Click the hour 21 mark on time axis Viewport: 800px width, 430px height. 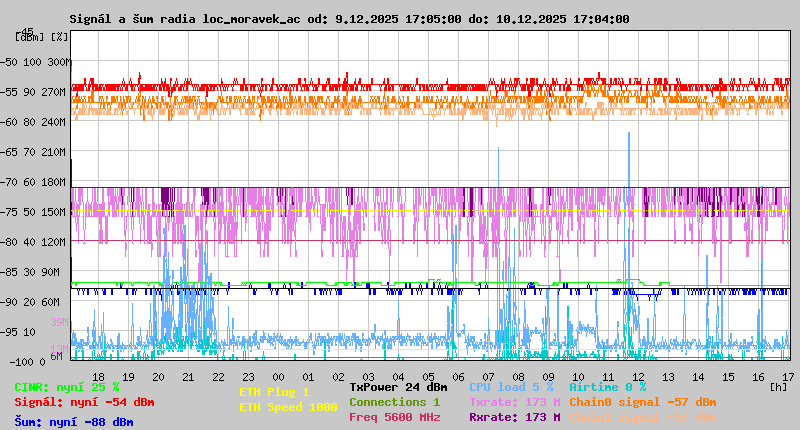tap(188, 377)
